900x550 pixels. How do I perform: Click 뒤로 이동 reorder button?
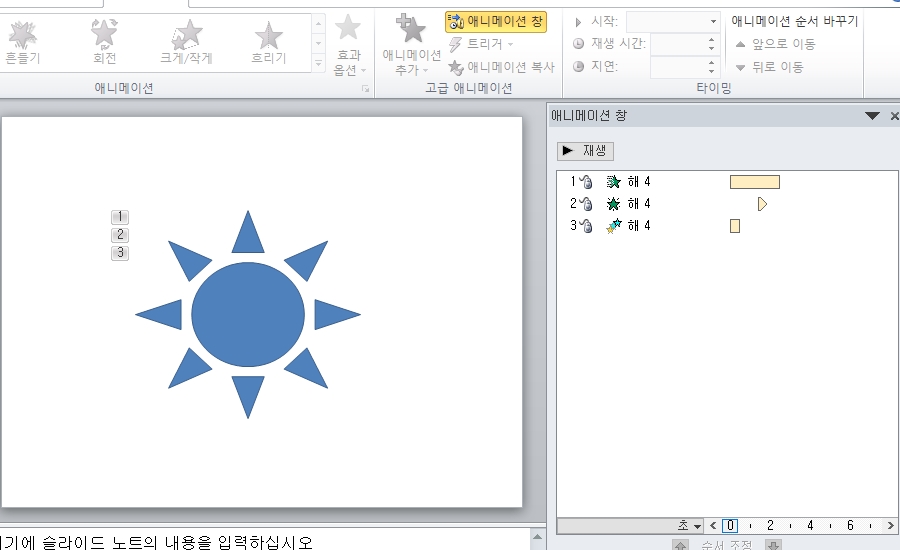point(770,67)
